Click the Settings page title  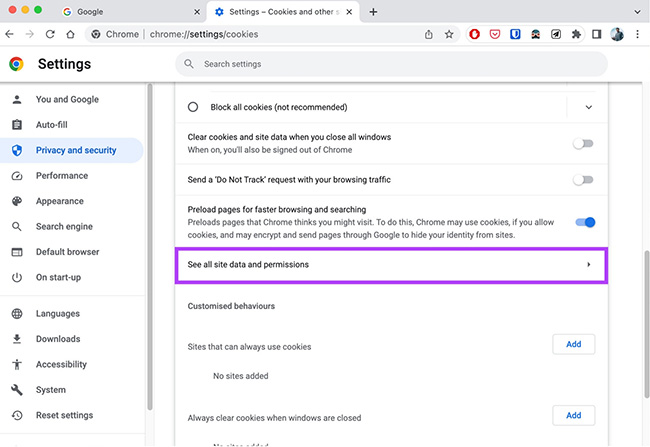click(64, 64)
